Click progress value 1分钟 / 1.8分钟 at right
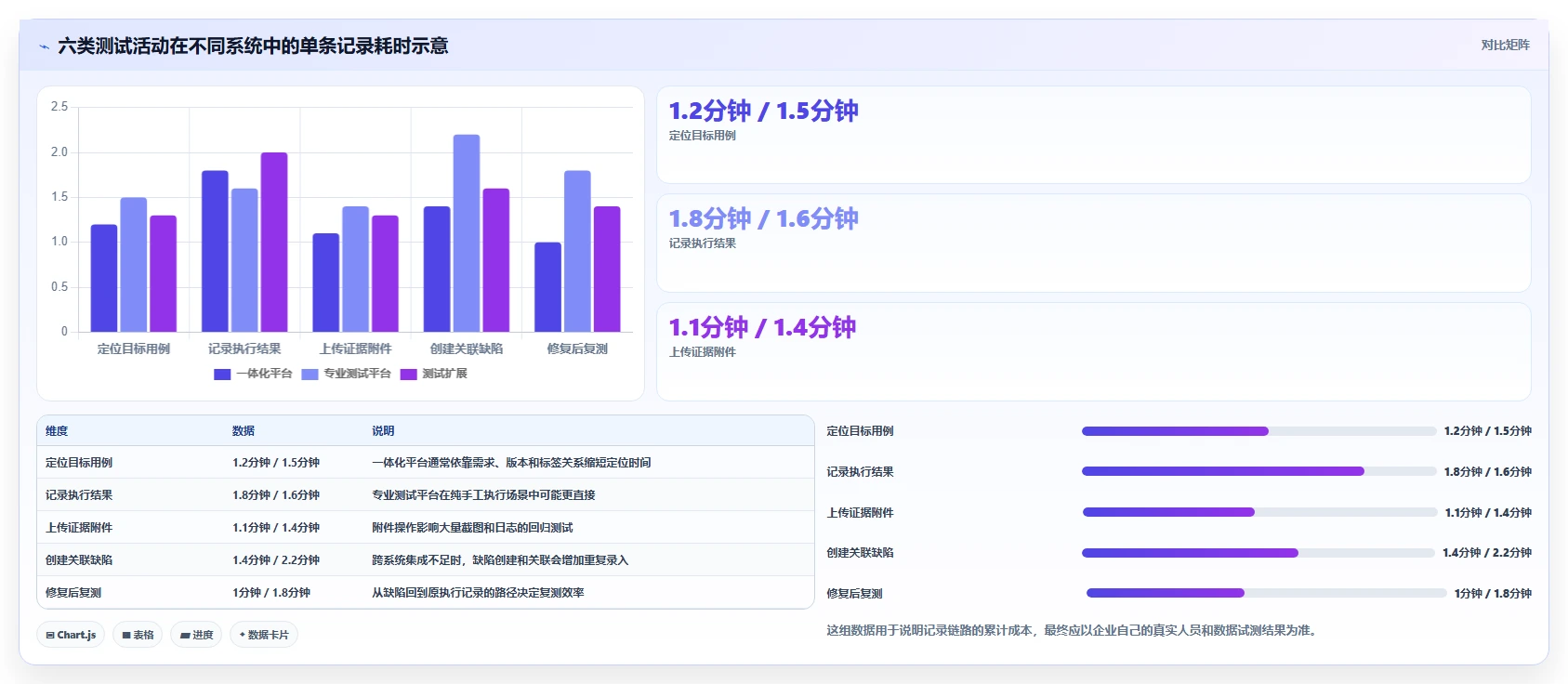 point(1493,594)
